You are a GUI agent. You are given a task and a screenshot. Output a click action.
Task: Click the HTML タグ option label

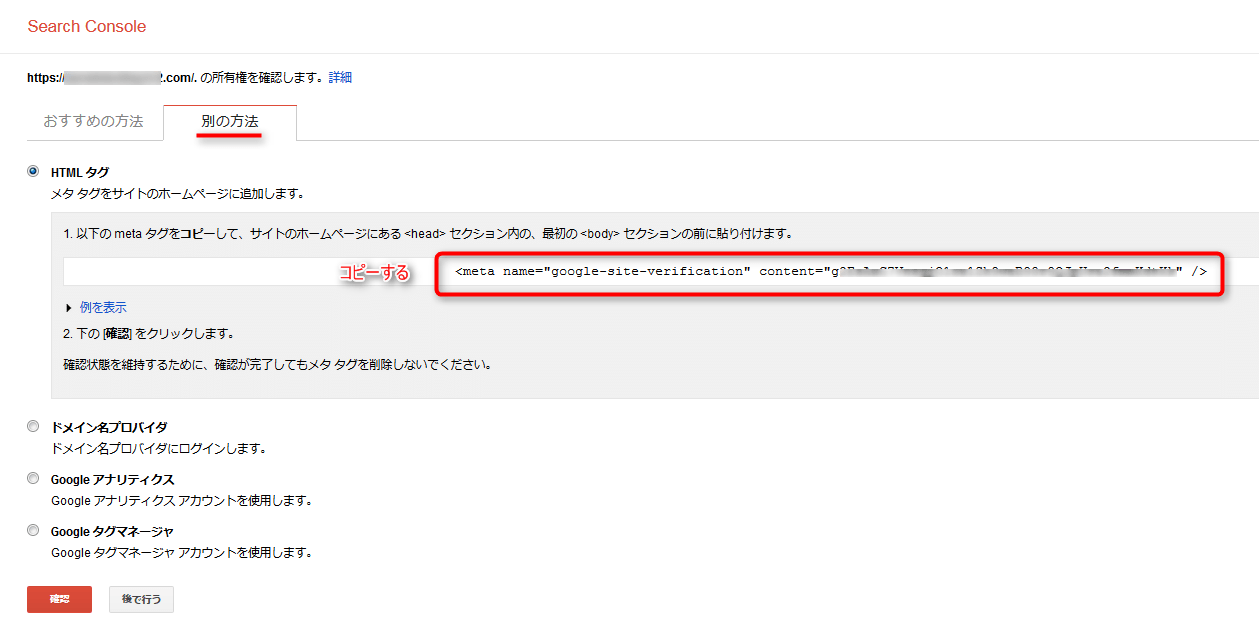[80, 172]
